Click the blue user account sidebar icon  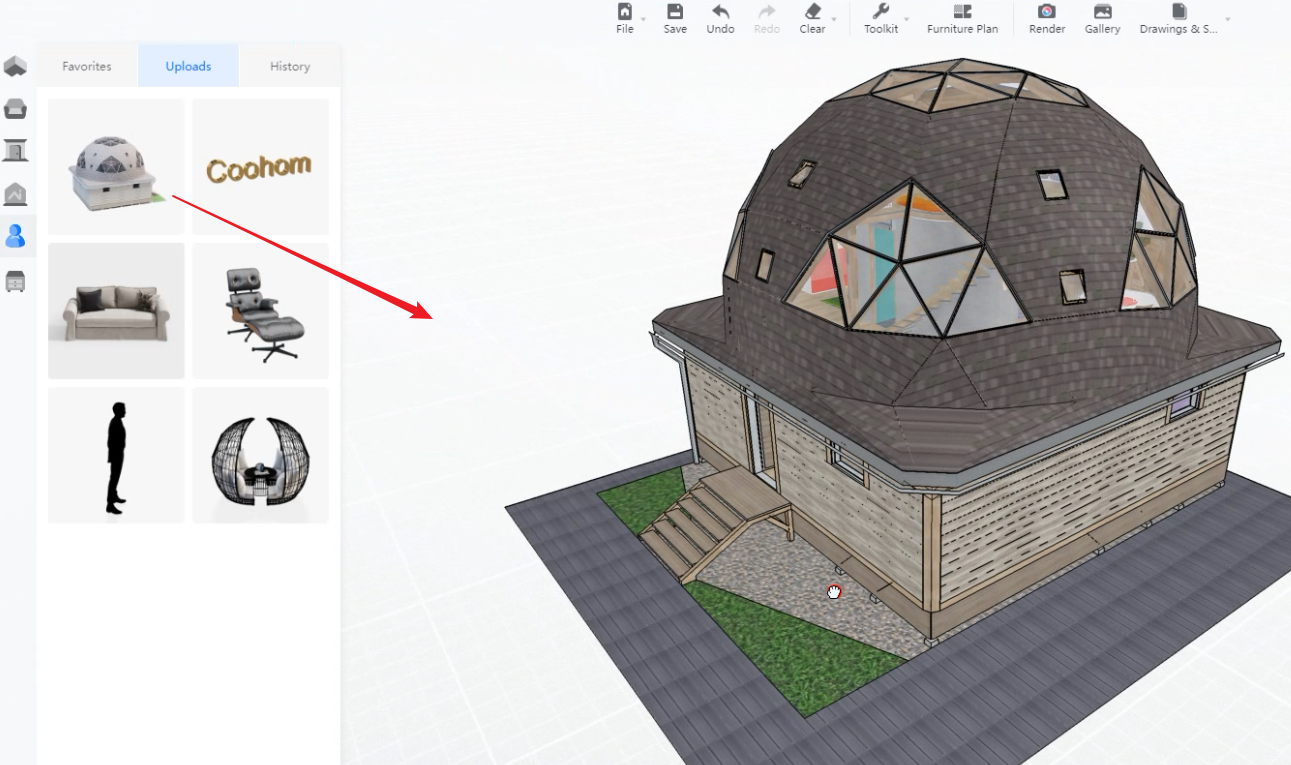pos(15,237)
